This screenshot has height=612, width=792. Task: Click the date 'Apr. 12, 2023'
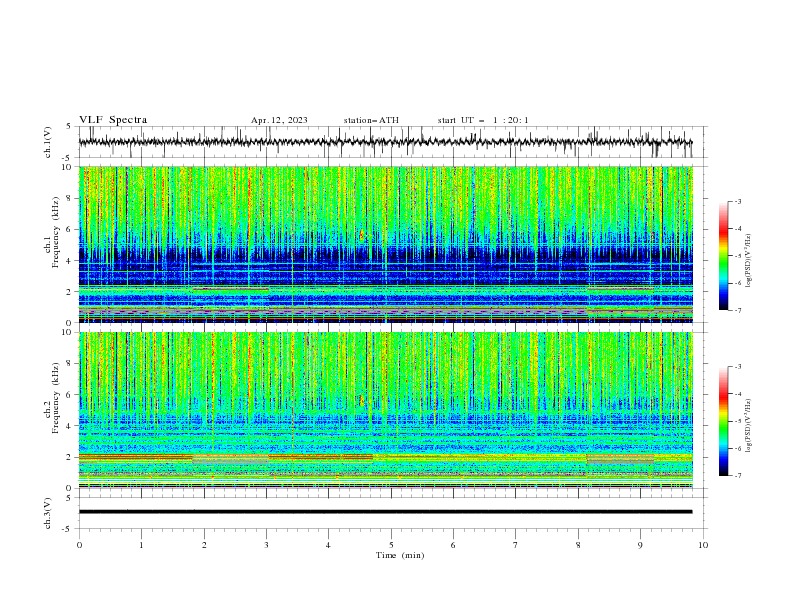279,120
